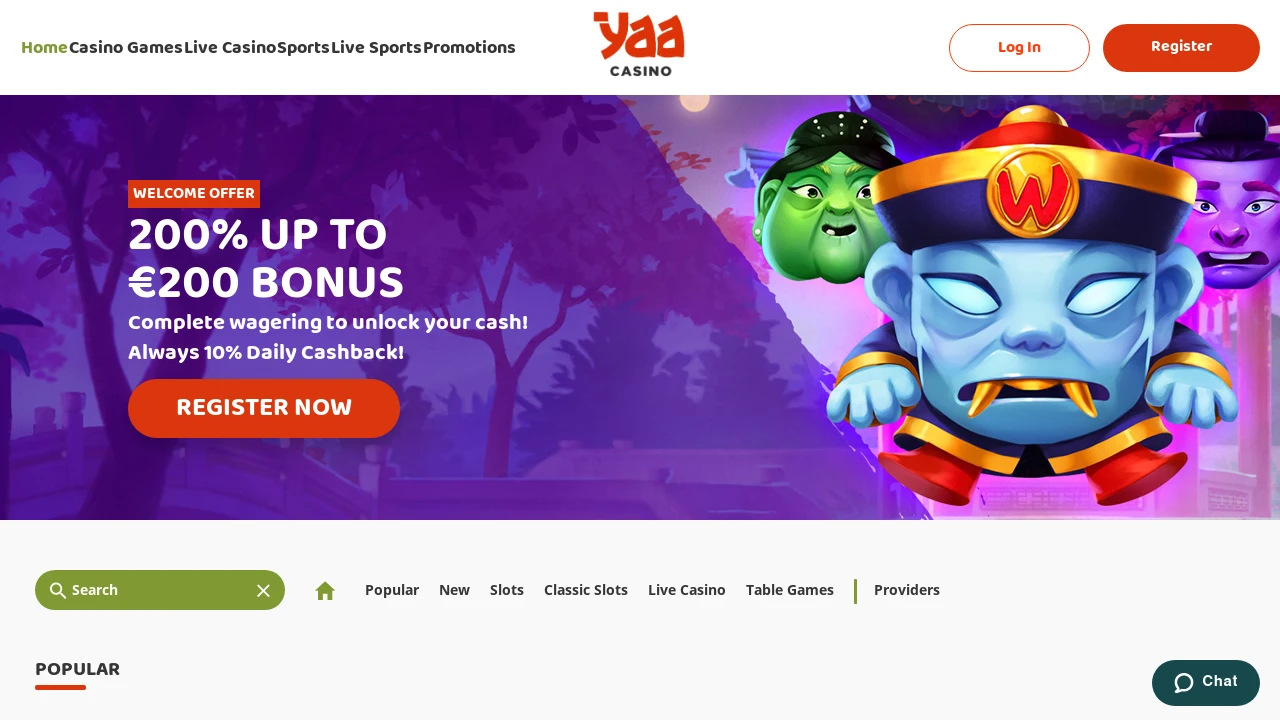
Task: Select the New games tab
Action: [x=454, y=590]
